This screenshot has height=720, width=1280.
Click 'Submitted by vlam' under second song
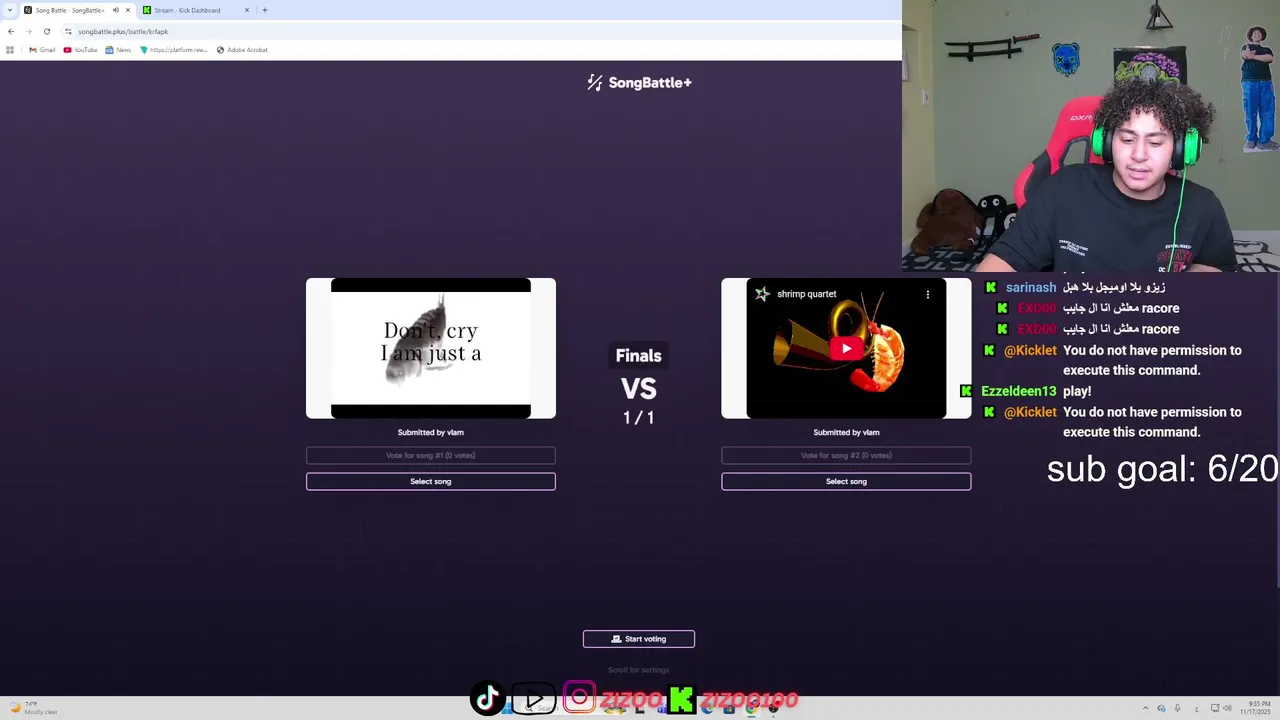pyautogui.click(x=846, y=432)
